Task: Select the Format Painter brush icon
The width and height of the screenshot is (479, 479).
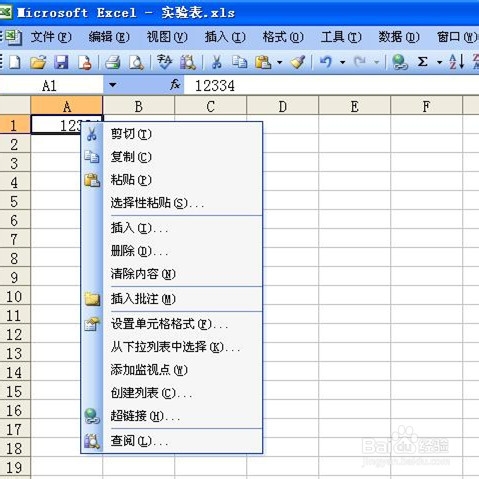Action: coord(298,62)
